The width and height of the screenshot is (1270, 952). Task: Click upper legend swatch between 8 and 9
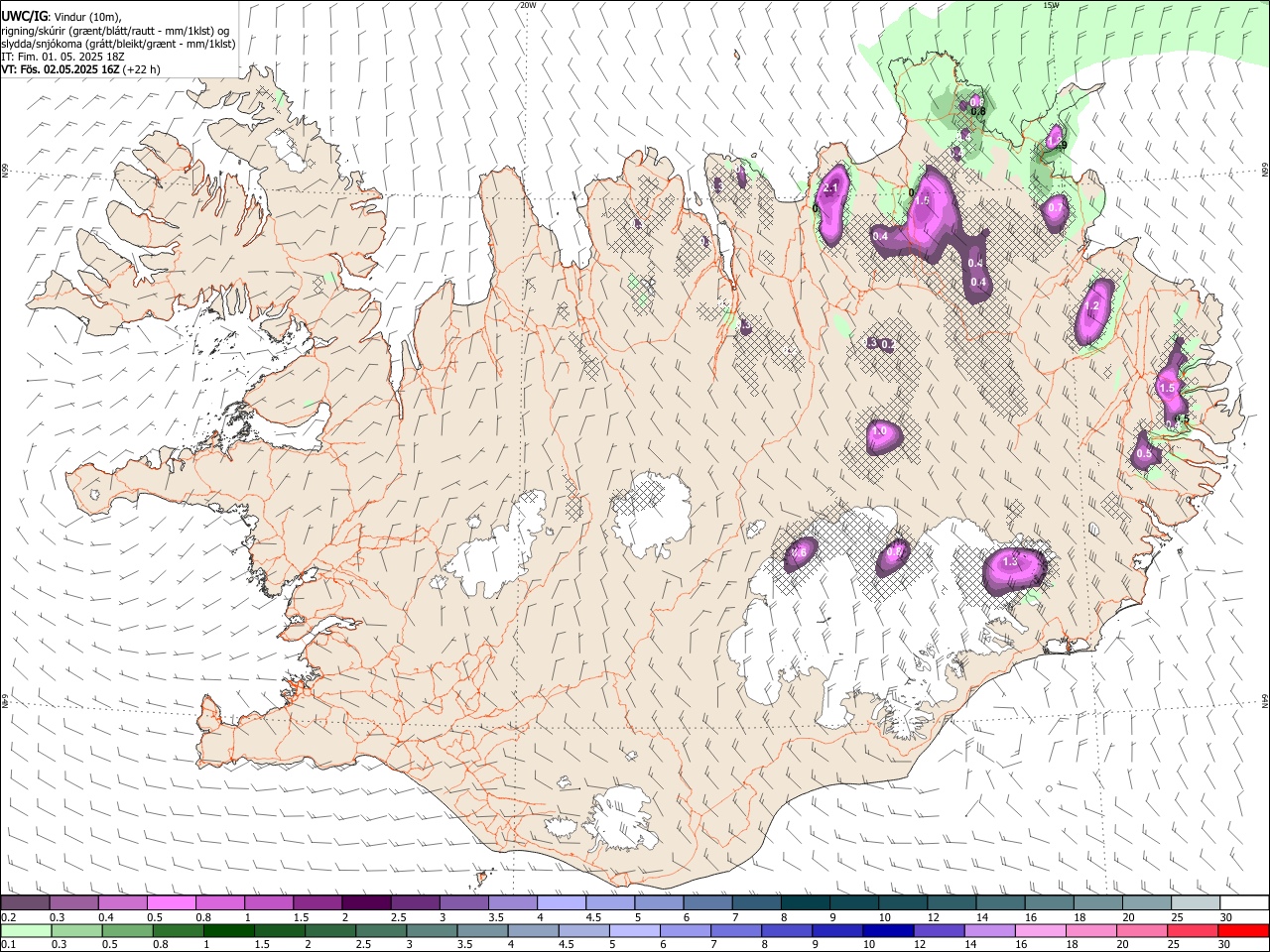pos(806,903)
